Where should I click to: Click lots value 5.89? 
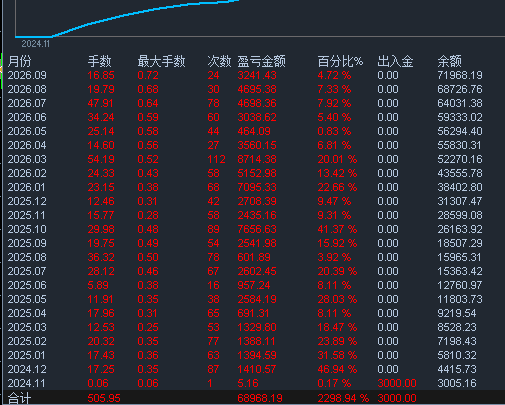tap(98, 285)
